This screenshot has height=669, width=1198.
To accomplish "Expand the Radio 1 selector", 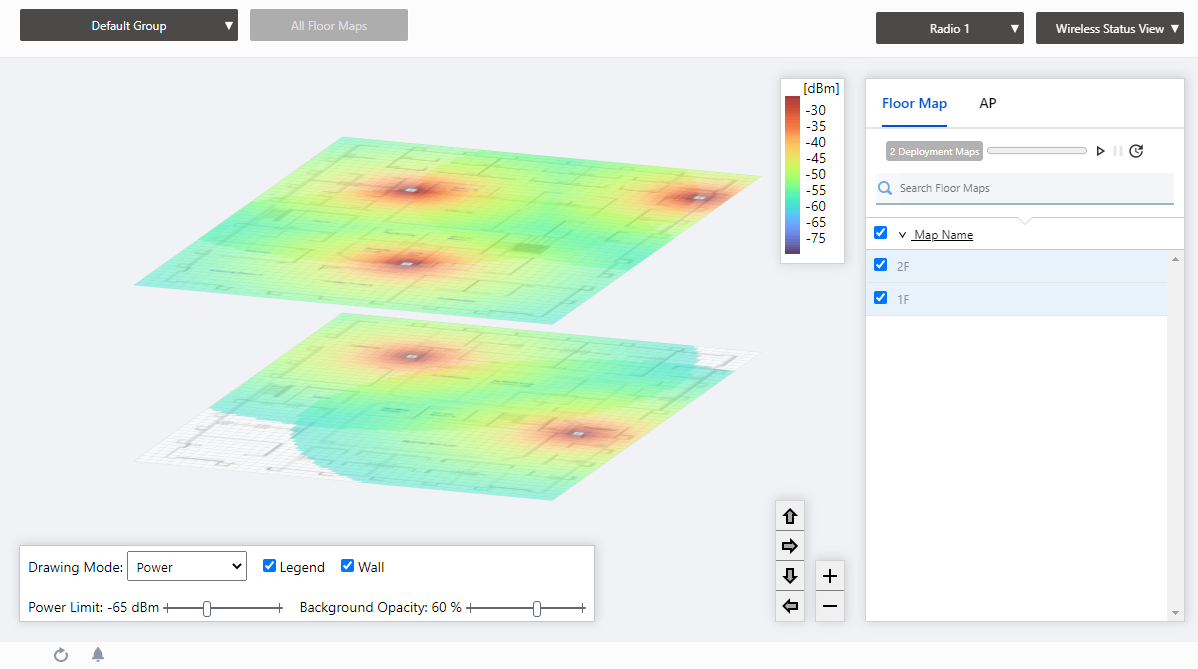I will pos(949,29).
